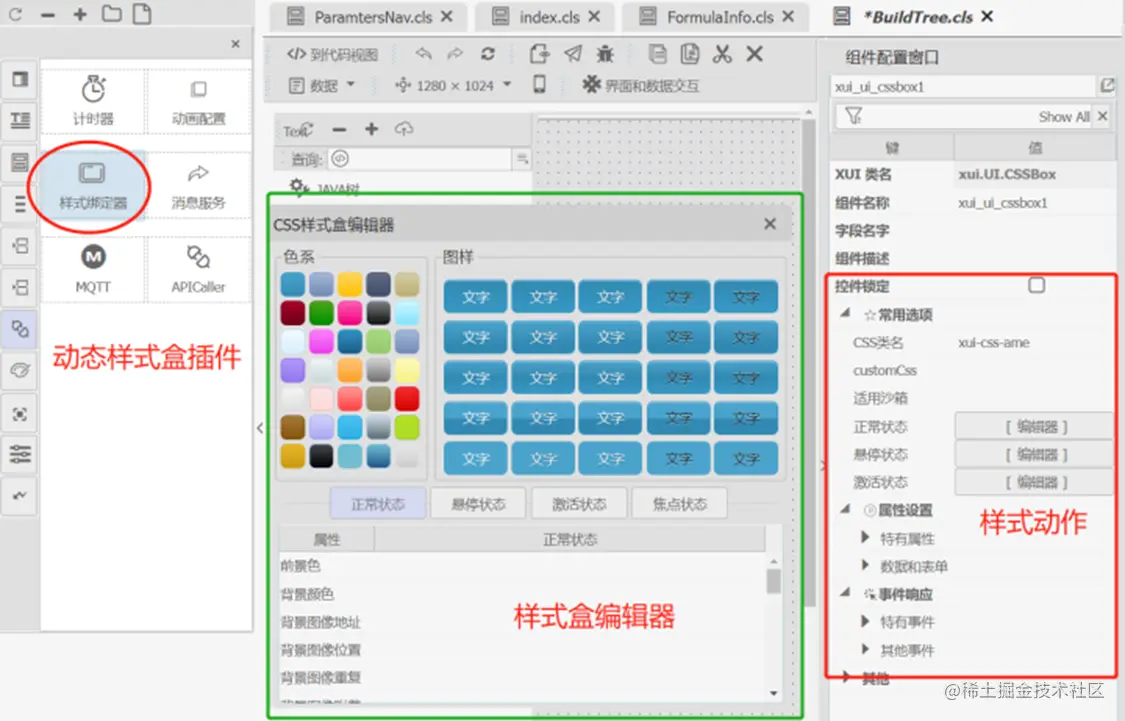Screen dimensions: 1125x721
Task: Click the paste clipboard icon in toolbar
Action: pos(689,54)
